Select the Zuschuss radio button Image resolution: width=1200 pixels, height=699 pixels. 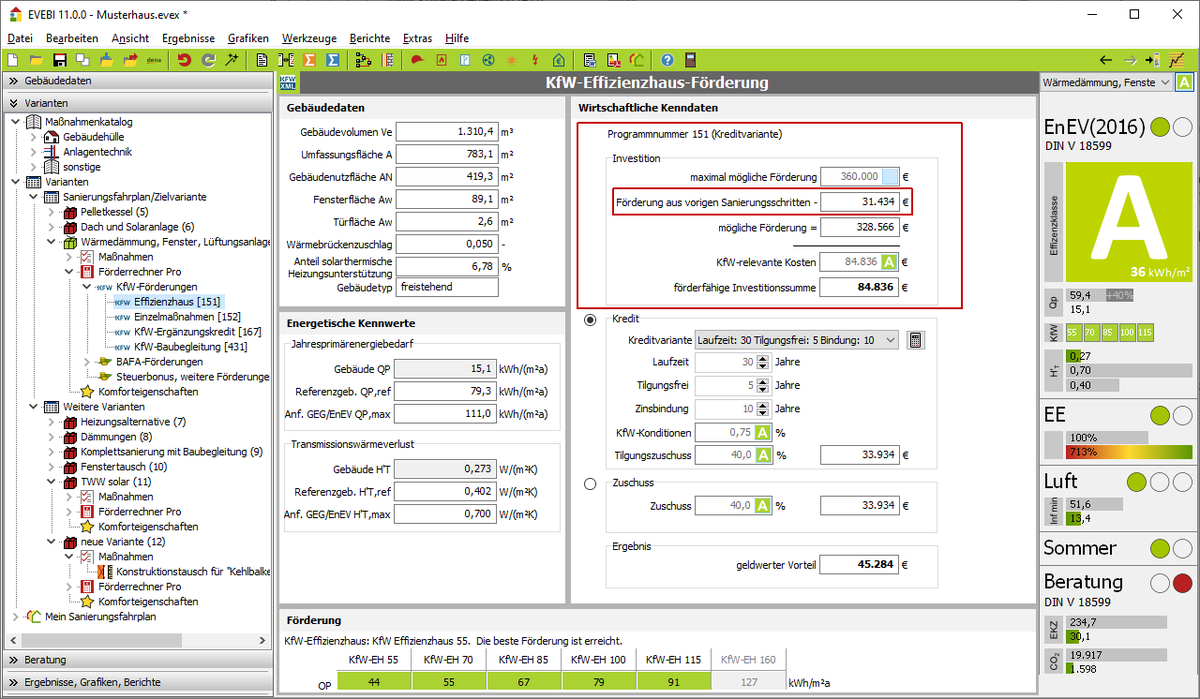pyautogui.click(x=590, y=485)
